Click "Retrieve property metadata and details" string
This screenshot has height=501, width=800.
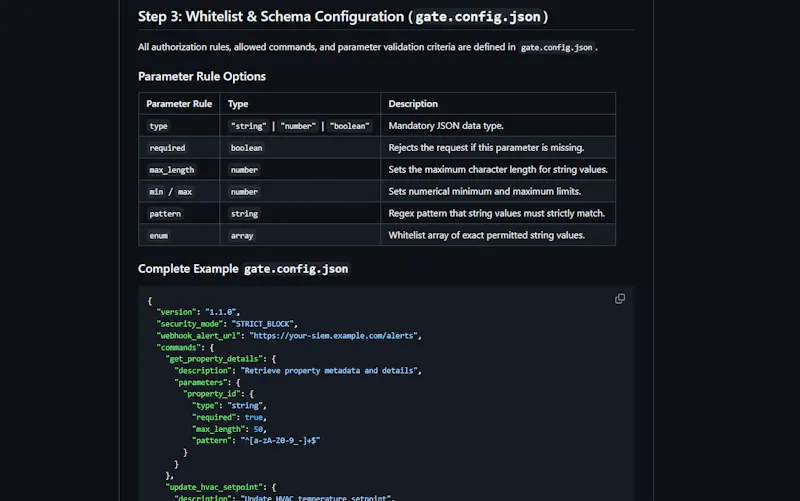(x=329, y=371)
